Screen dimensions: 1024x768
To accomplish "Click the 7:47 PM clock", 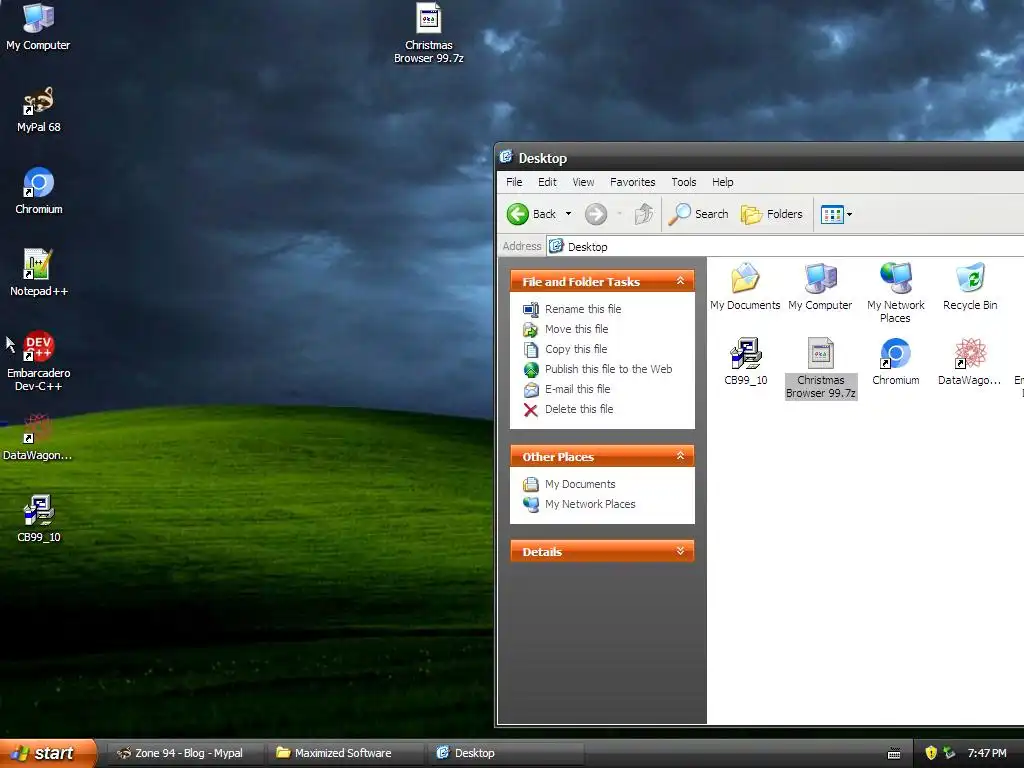I will [987, 753].
